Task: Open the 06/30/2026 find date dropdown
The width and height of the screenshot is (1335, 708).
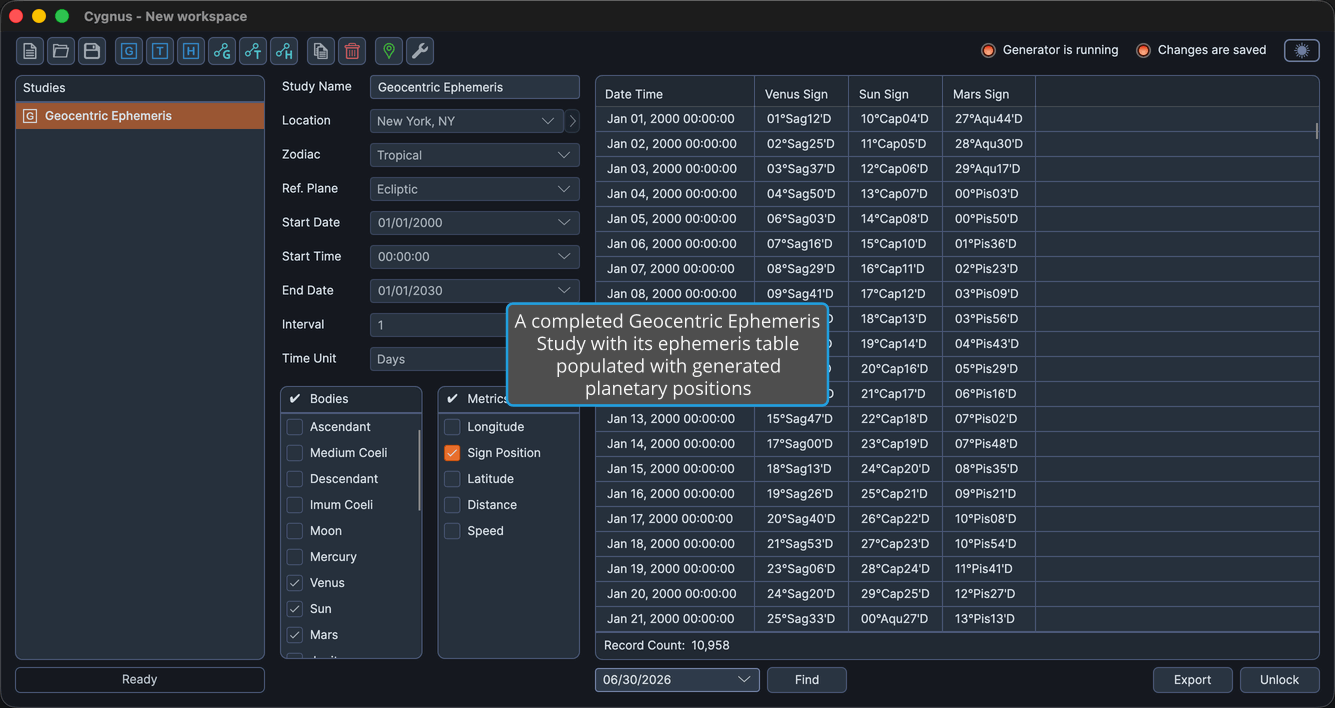Action: 677,680
